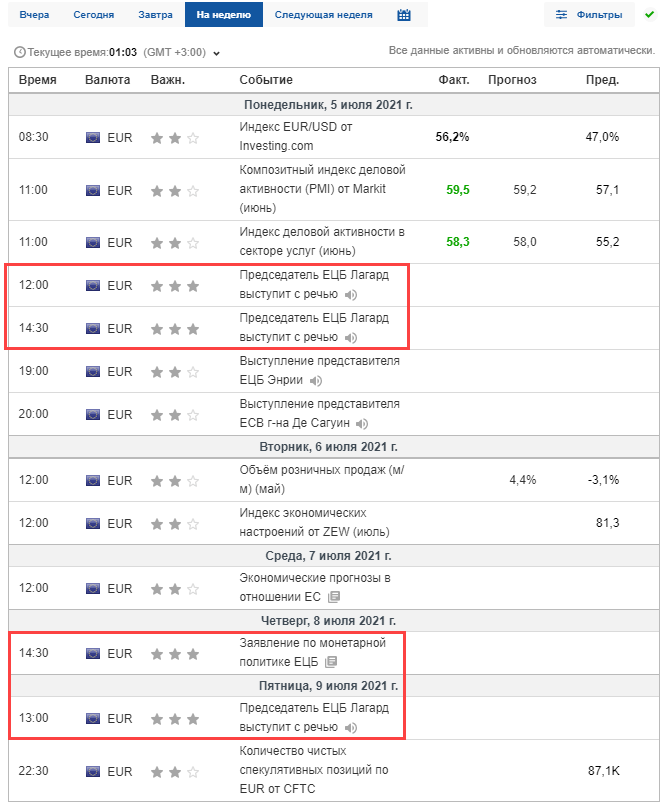
Task: Click speaker icon on 13:00 Friday Lagarde speech
Action: click(x=350, y=727)
